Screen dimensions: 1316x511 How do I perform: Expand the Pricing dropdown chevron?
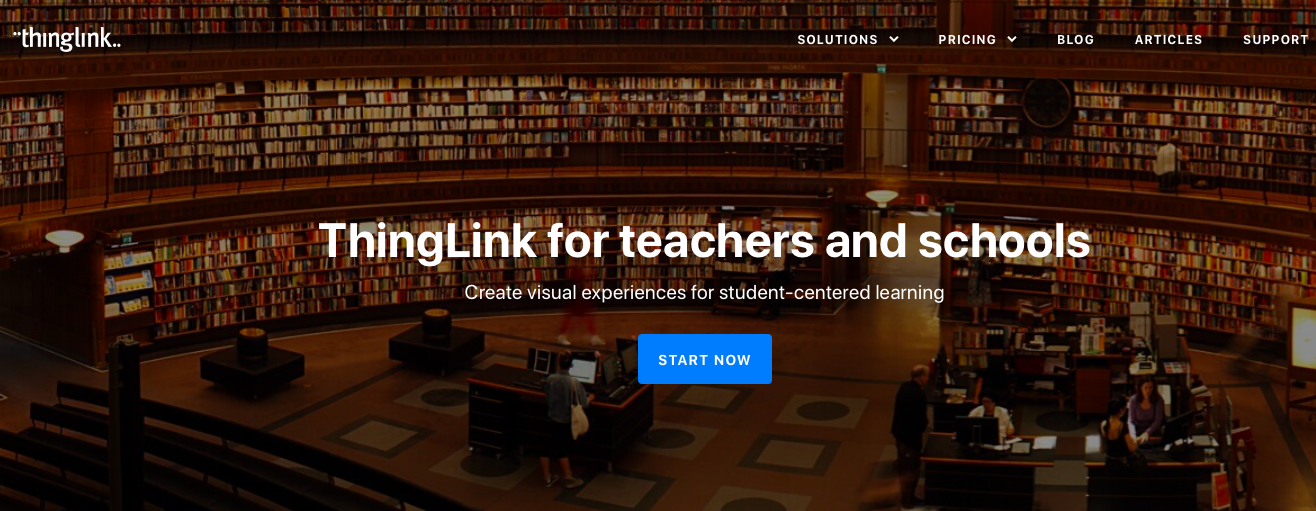pos(1012,40)
